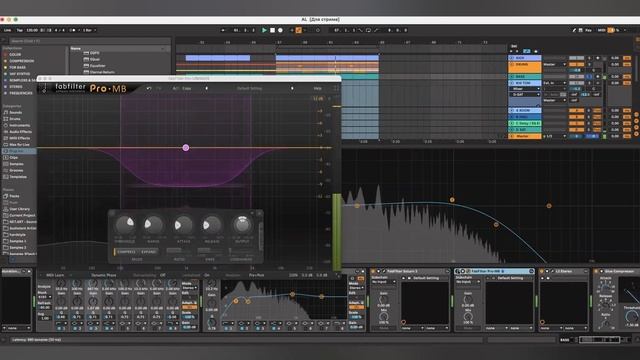Toggle MIDI map mode button
The height and width of the screenshot is (360, 640).
(601, 30)
